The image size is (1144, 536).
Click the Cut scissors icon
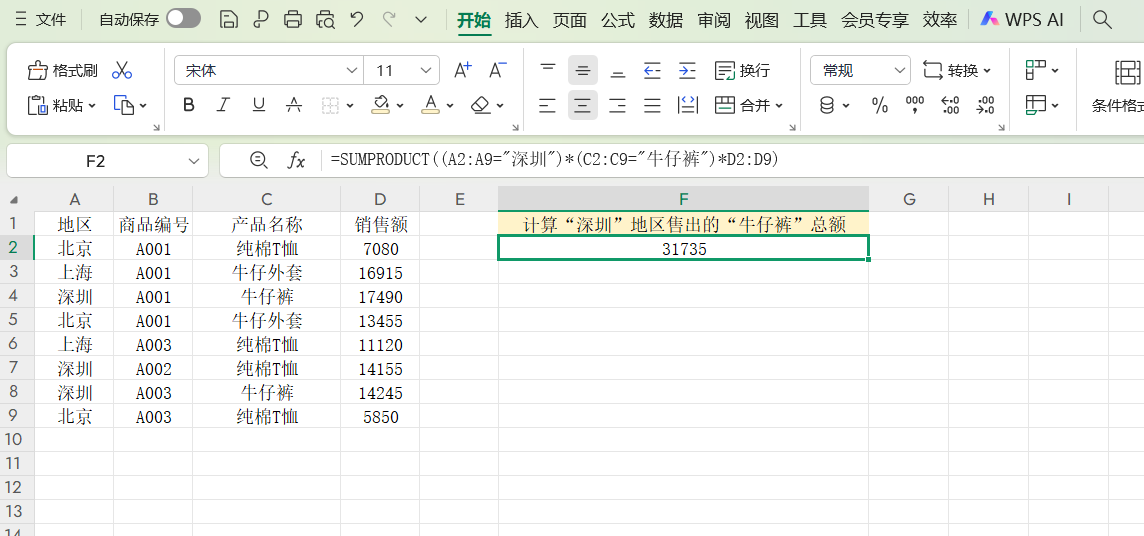(122, 70)
